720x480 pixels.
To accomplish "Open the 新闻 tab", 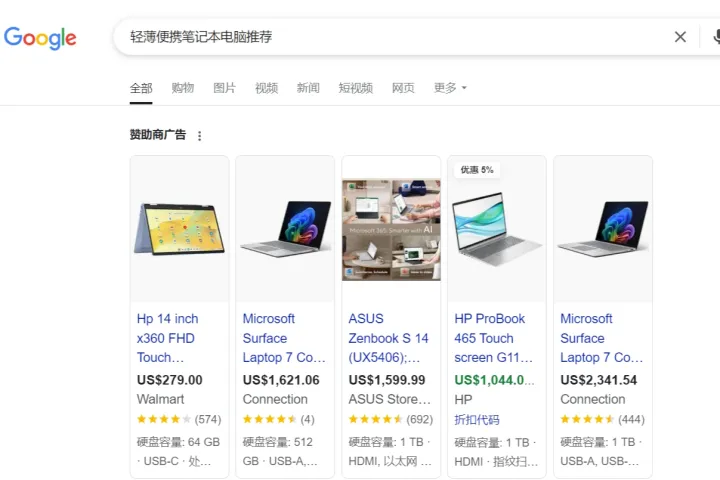I will [x=308, y=88].
